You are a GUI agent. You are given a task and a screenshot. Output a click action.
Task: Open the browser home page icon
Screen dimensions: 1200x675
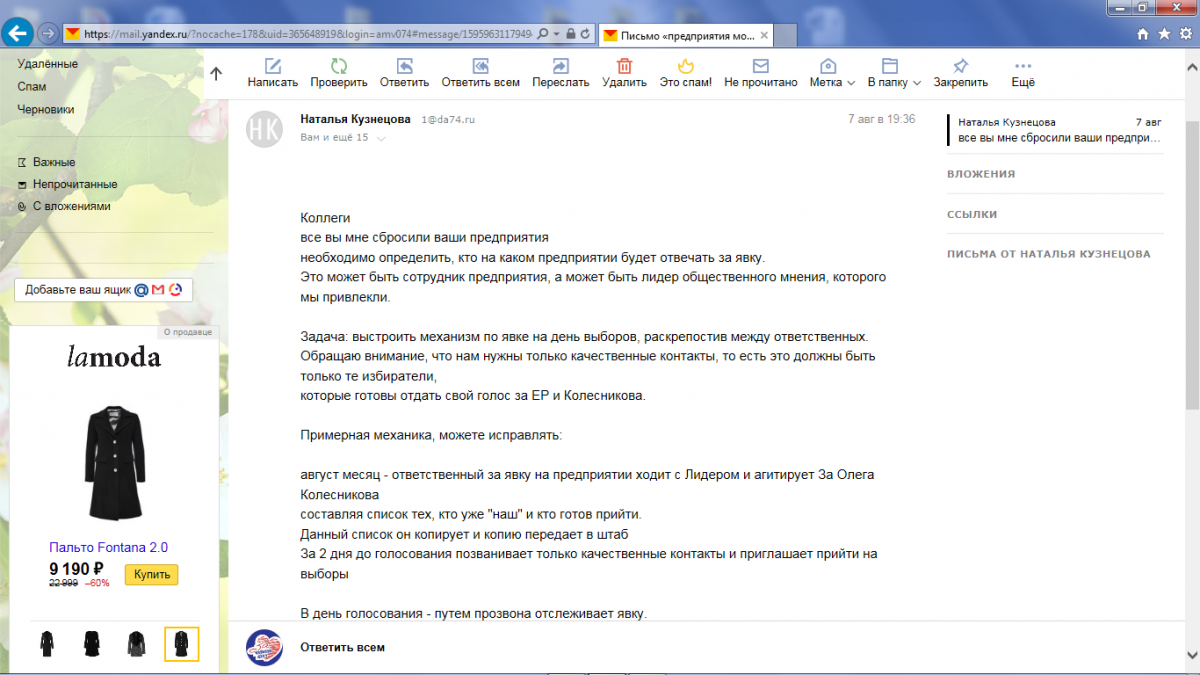tap(1143, 33)
